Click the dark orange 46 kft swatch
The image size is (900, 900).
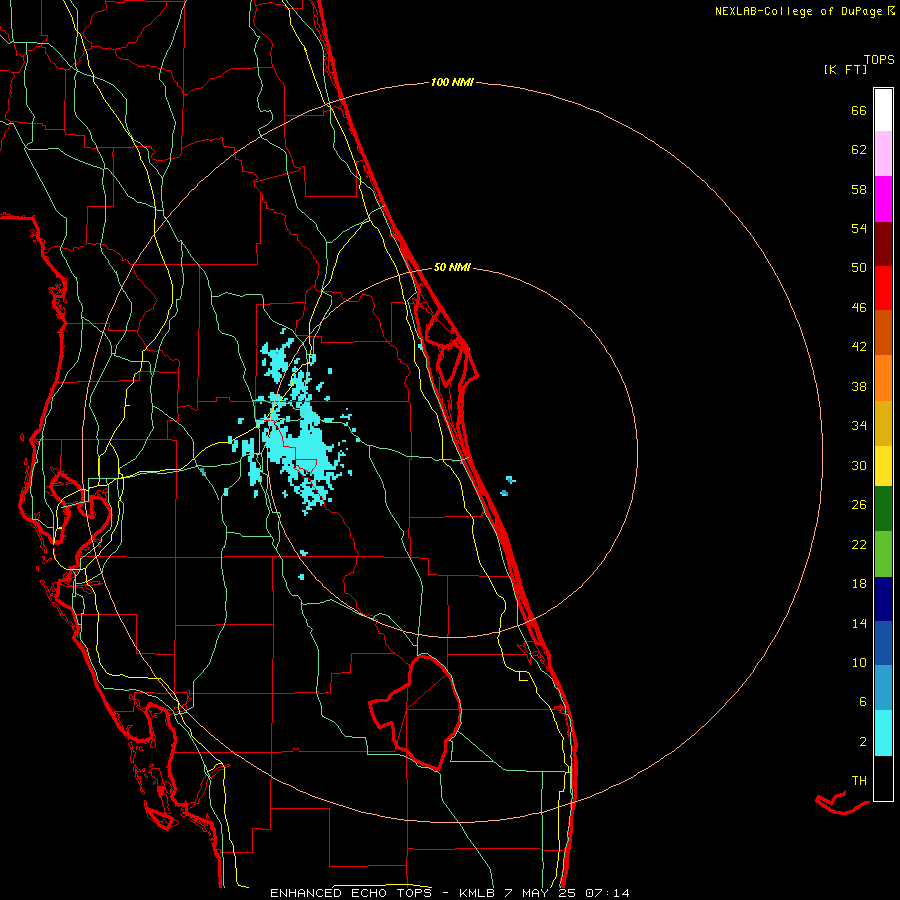(883, 333)
